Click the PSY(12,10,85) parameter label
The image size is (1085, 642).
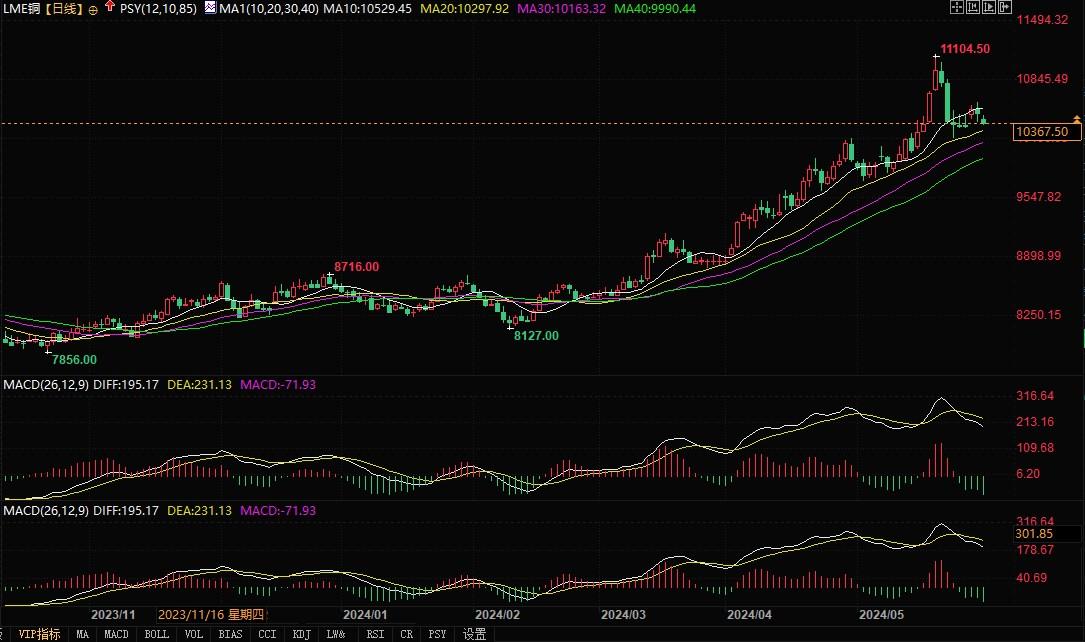coord(158,9)
